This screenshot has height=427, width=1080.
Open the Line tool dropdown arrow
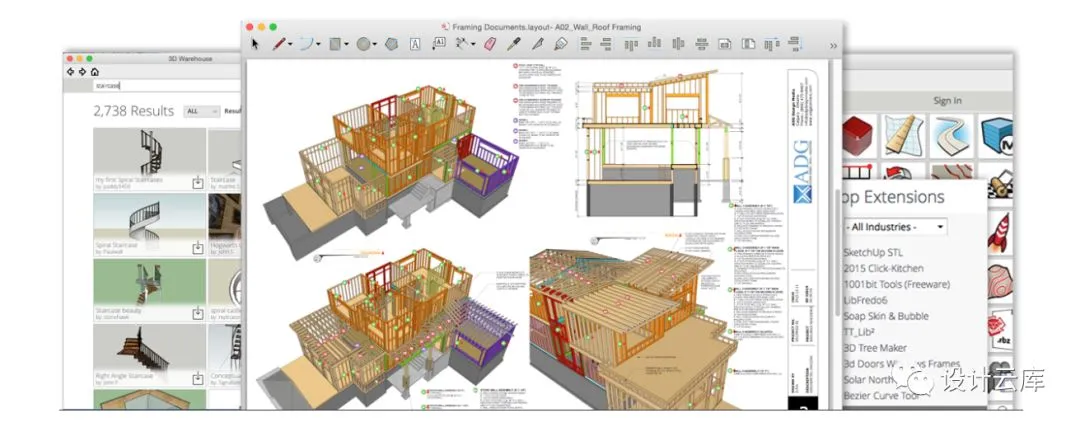[290, 44]
